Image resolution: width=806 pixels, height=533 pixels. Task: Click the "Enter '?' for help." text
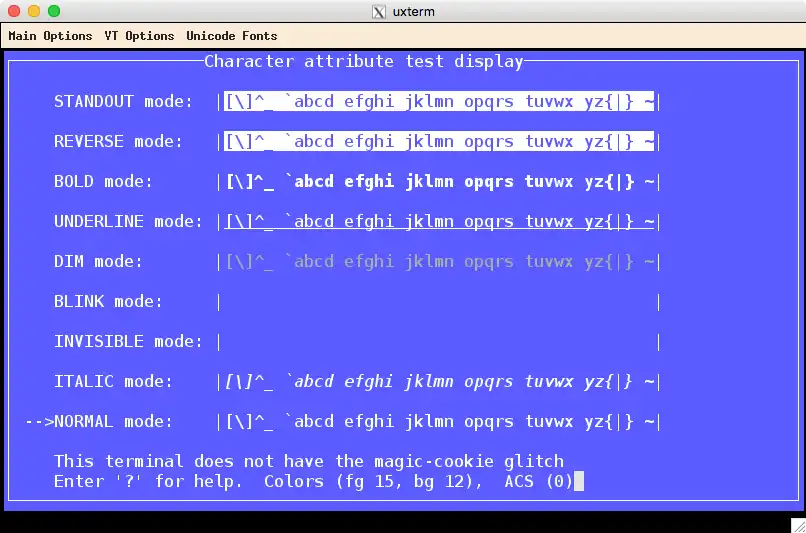(x=148, y=482)
